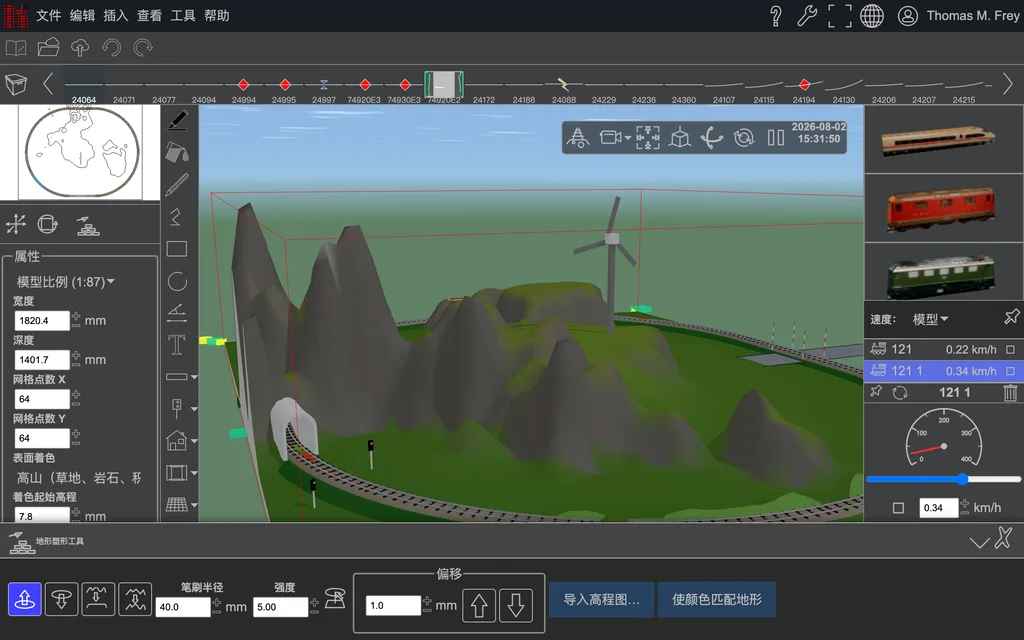The width and height of the screenshot is (1024, 640).
Task: Select smooth terrain brush mode
Action: click(99, 600)
